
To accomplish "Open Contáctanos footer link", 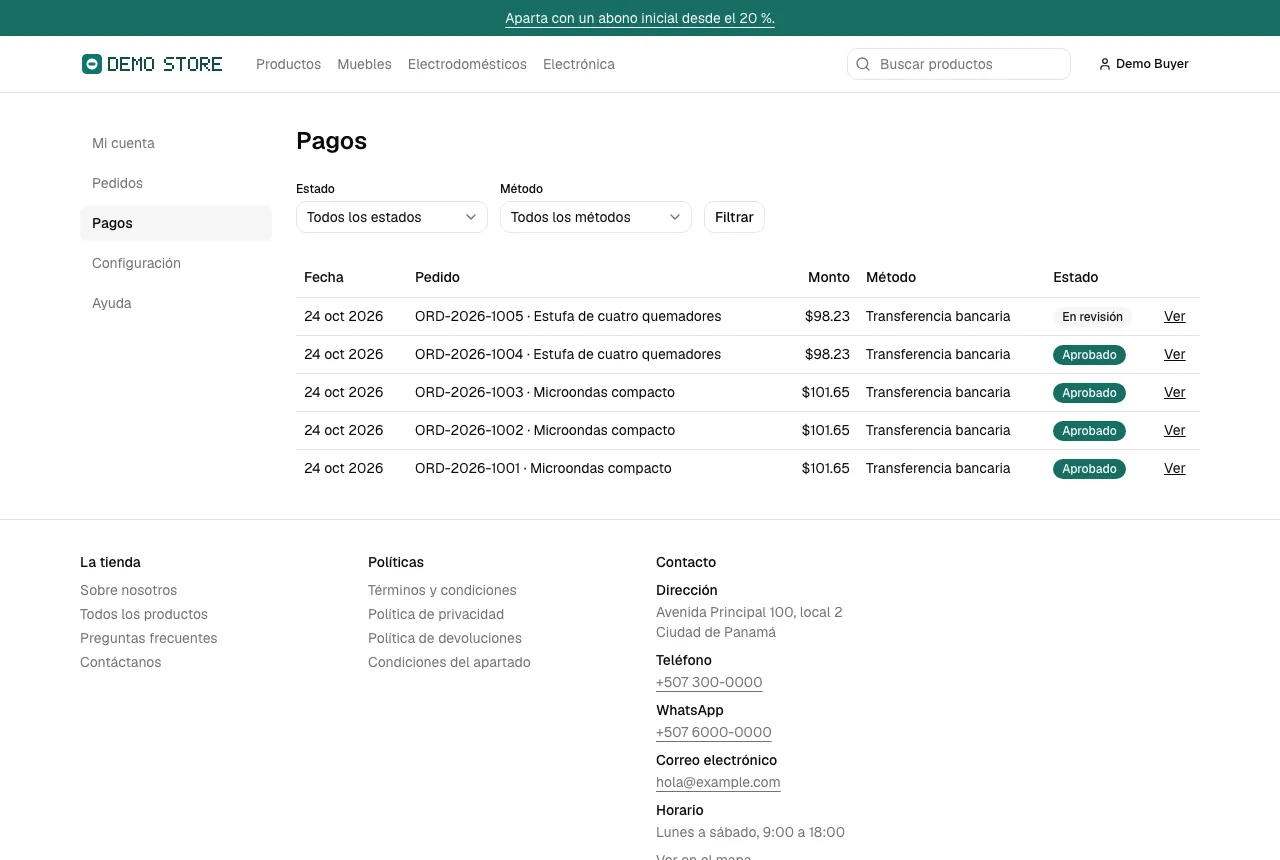I will tap(120, 662).
